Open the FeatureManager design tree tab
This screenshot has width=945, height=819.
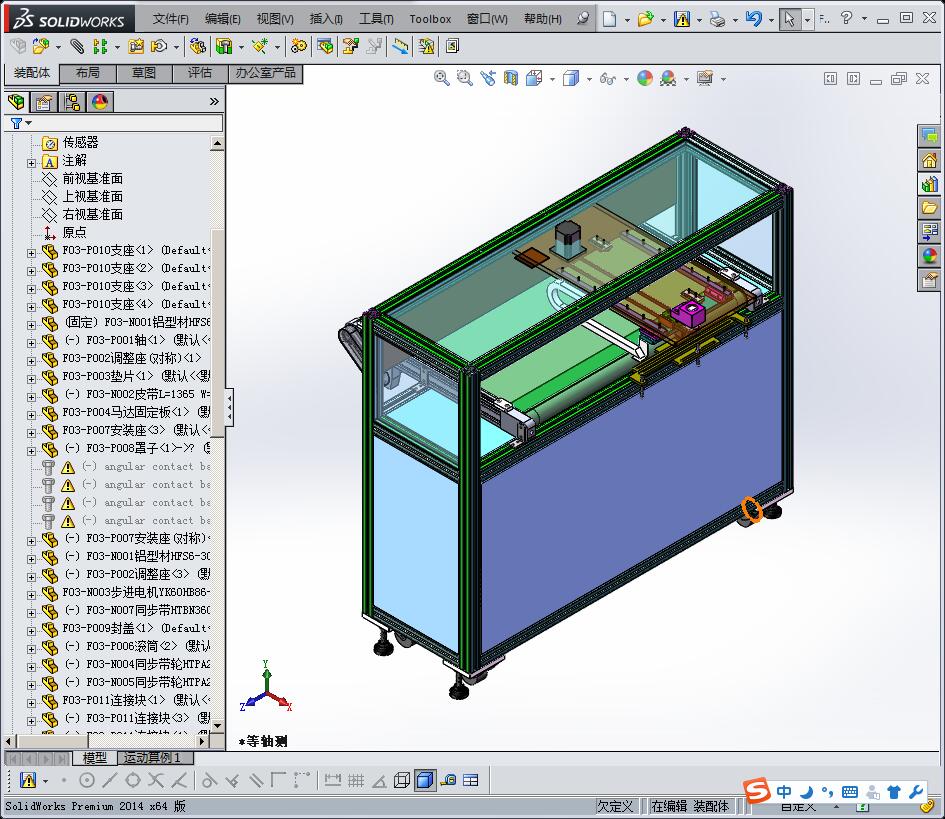[x=17, y=102]
